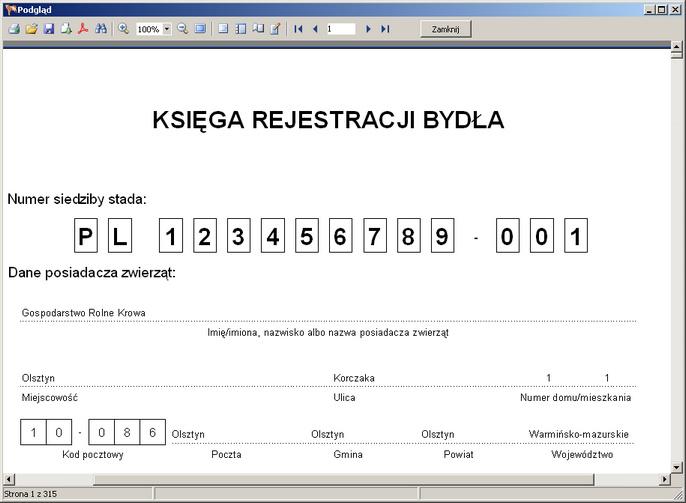The height and width of the screenshot is (503, 686).
Task: Switch to full screen view icon
Action: tap(200, 29)
